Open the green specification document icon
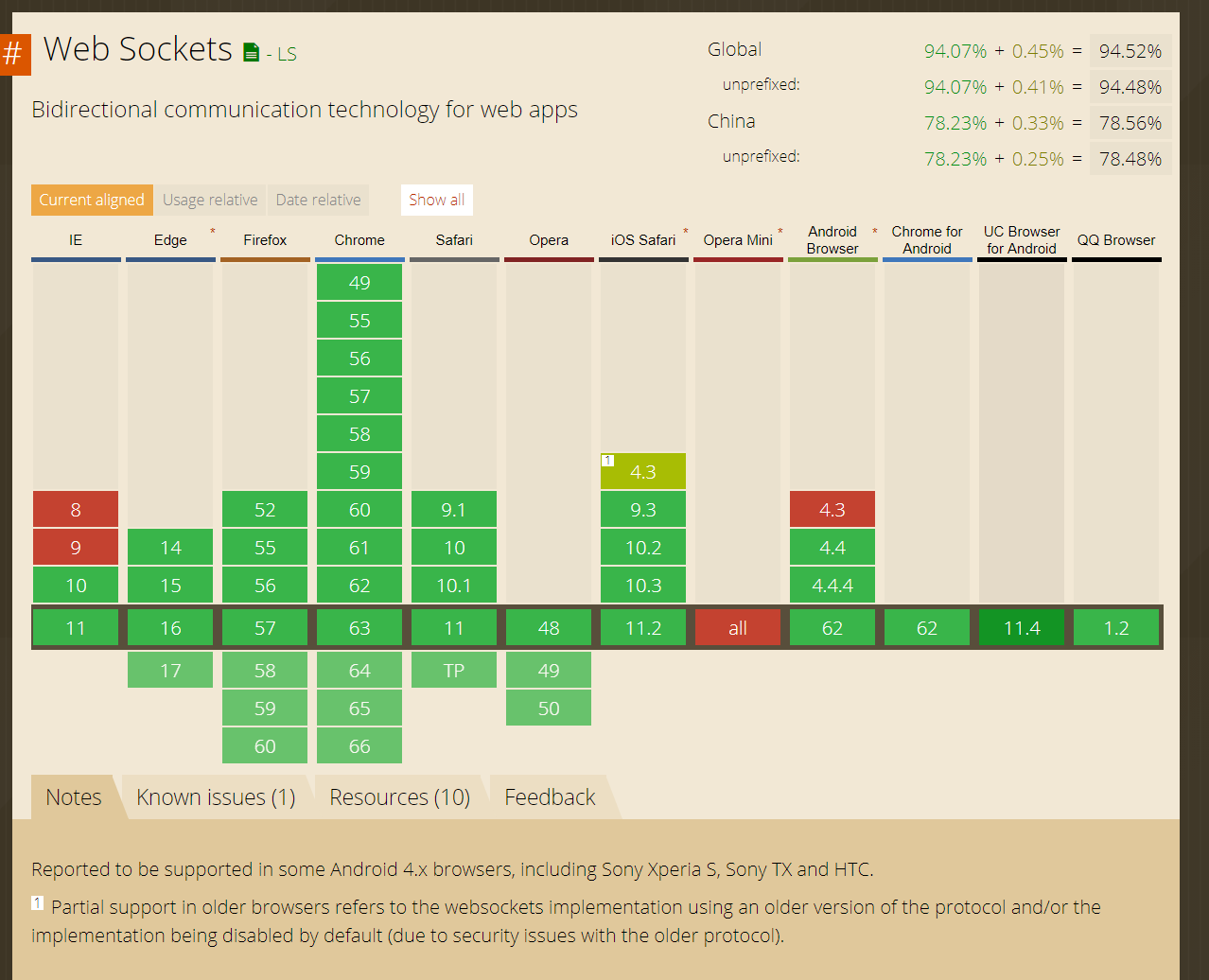The height and width of the screenshot is (980, 1209). [251, 51]
